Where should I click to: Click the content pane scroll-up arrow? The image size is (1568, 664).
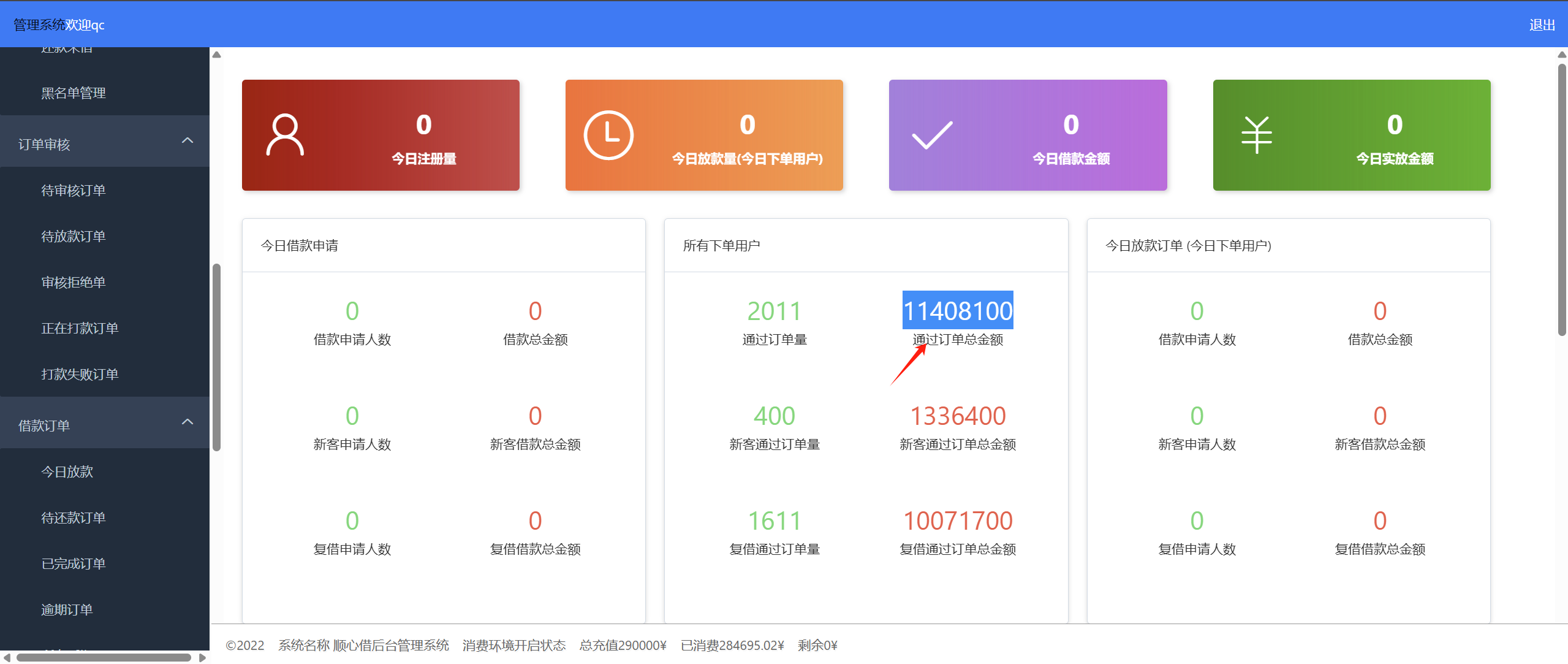[216, 55]
